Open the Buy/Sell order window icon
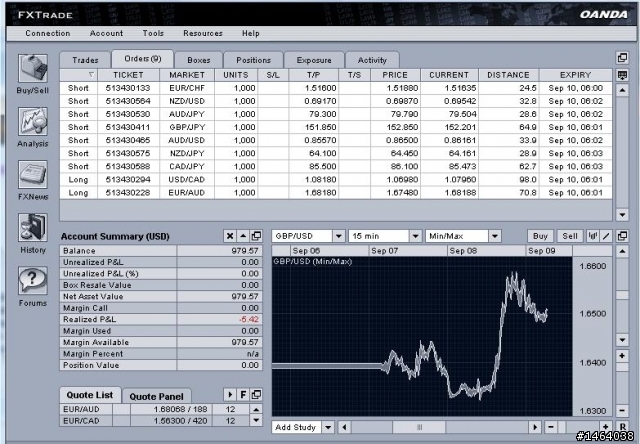The image size is (640, 444). (x=33, y=69)
